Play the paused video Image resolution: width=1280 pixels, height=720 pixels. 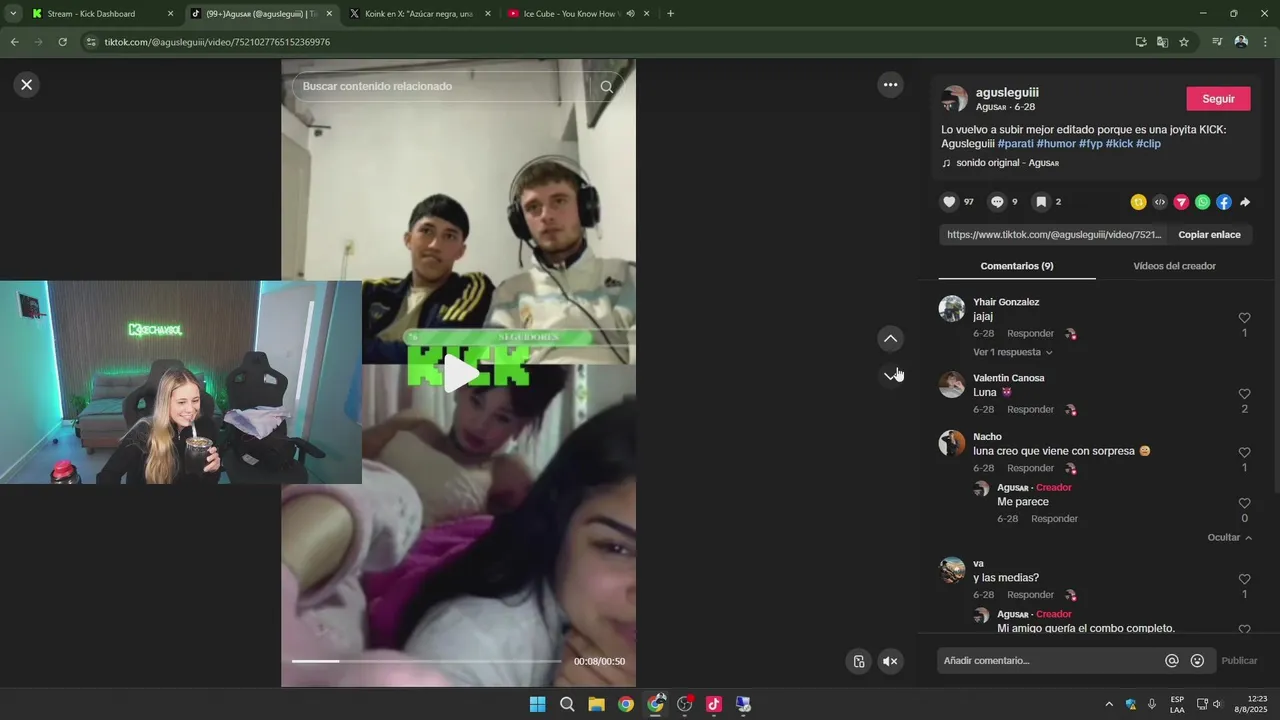click(459, 374)
